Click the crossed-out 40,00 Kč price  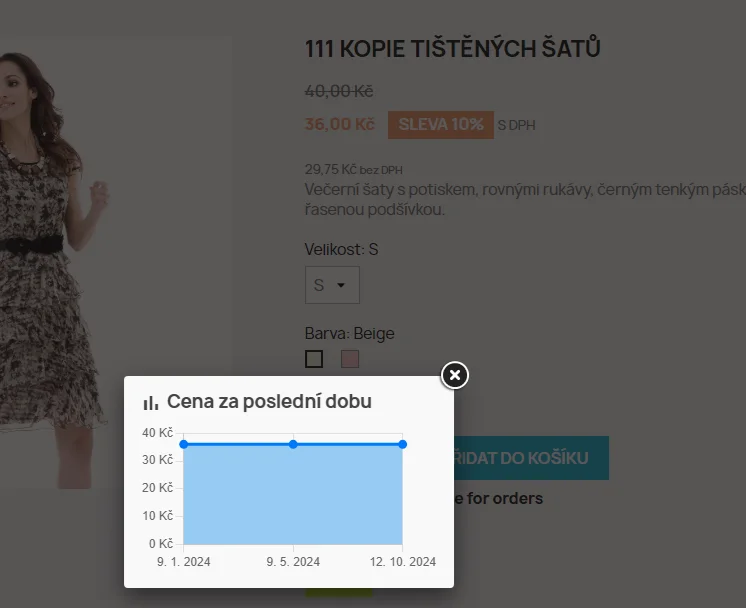[338, 91]
